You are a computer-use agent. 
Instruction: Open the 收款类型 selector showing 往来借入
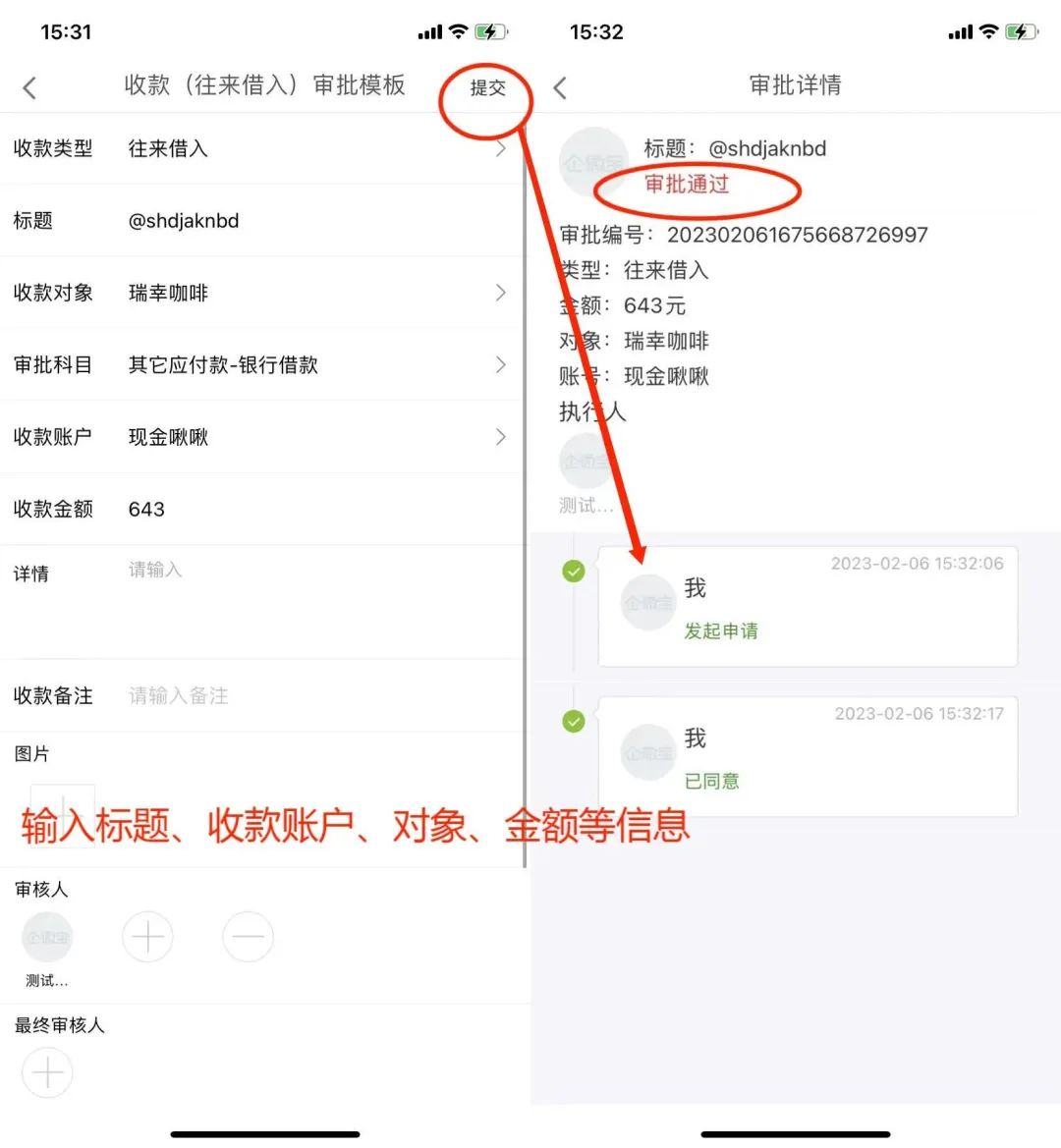(x=262, y=148)
